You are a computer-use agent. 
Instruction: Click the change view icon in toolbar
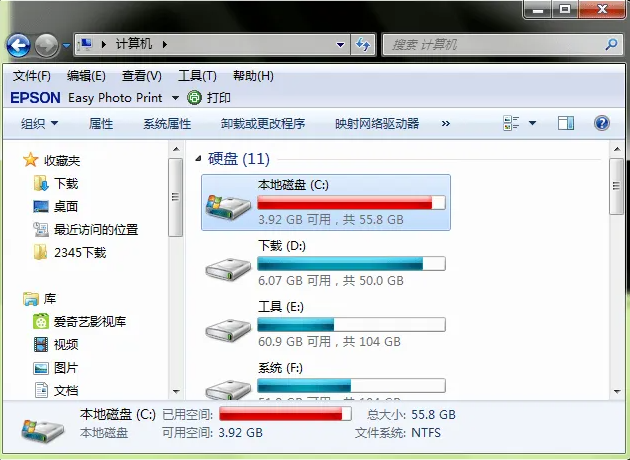pyautogui.click(x=511, y=123)
